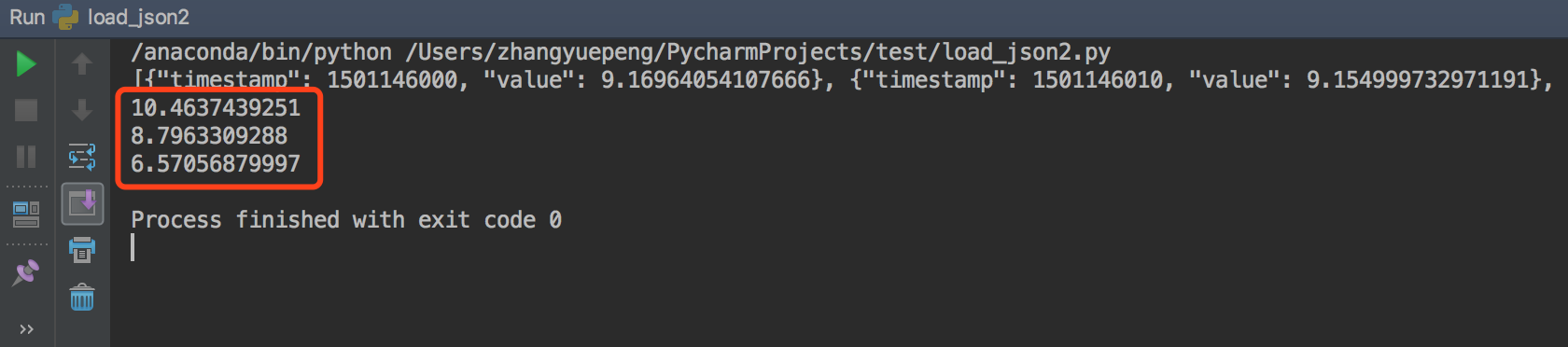This screenshot has height=347, width=1568.
Task: Click the output line 6.57056879997
Action: (x=216, y=163)
